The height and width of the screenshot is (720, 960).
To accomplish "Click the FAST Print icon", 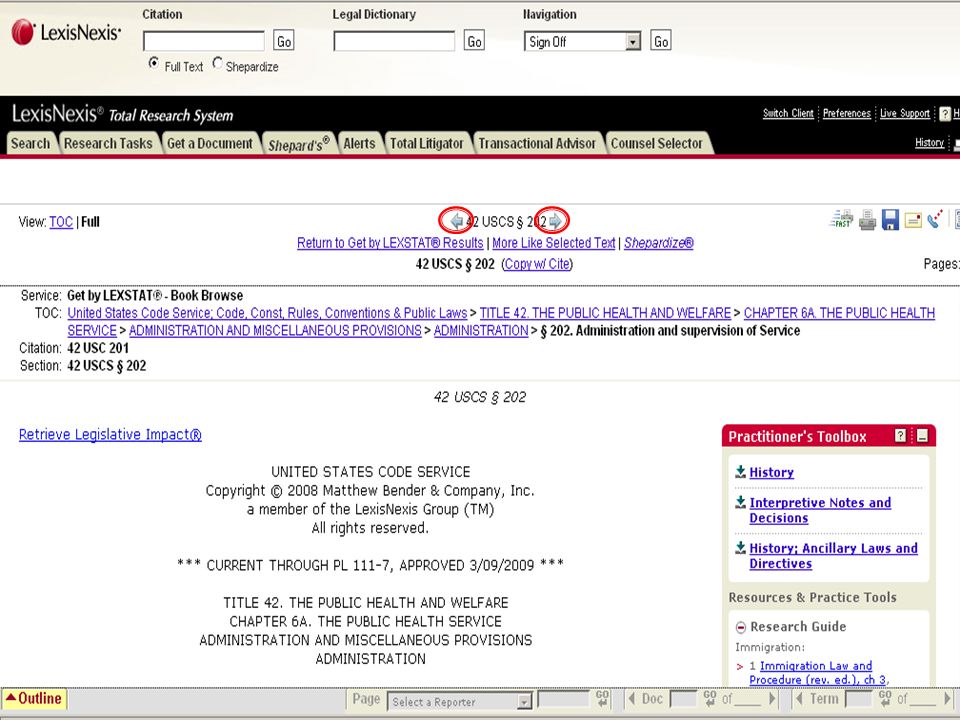I will tap(842, 219).
